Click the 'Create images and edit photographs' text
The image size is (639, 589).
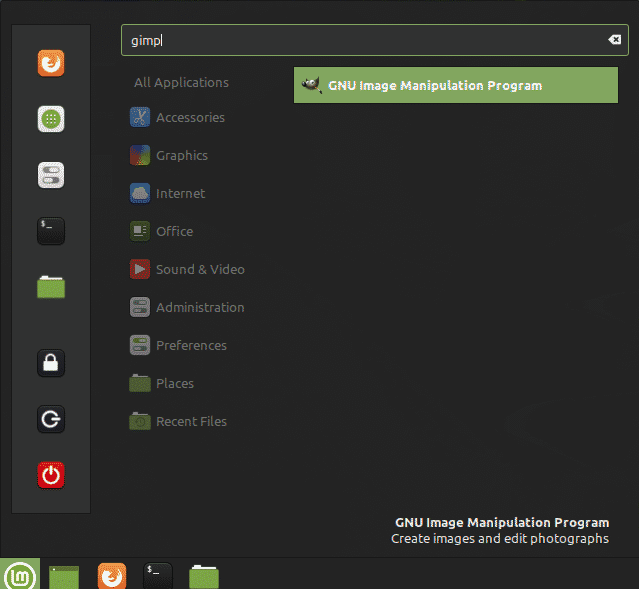(500, 539)
